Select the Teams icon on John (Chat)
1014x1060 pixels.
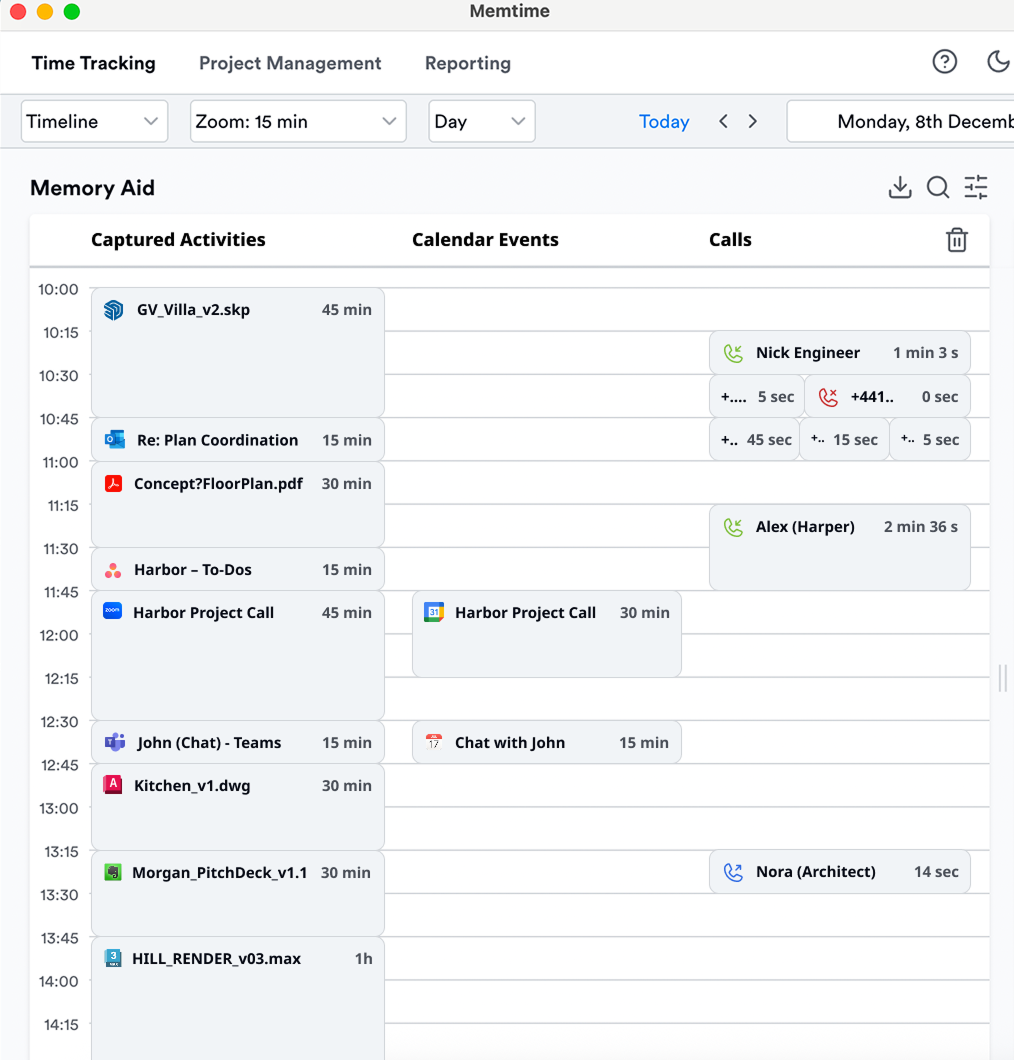pyautogui.click(x=112, y=742)
